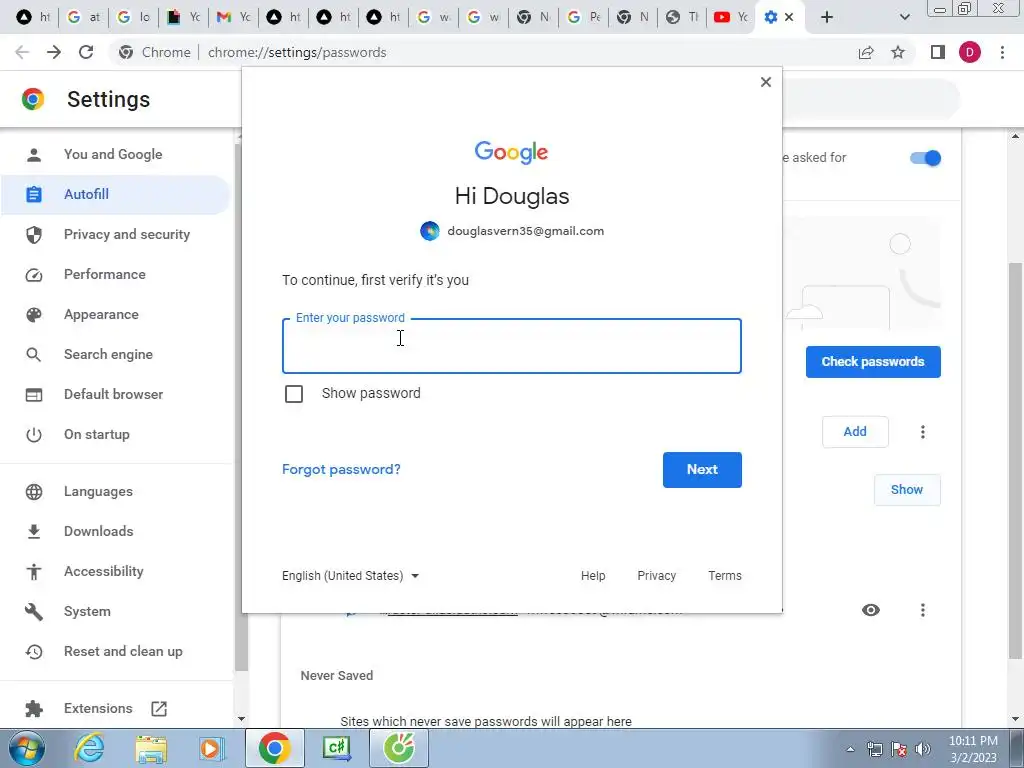Open the Help link in the dialog

pyautogui.click(x=593, y=576)
